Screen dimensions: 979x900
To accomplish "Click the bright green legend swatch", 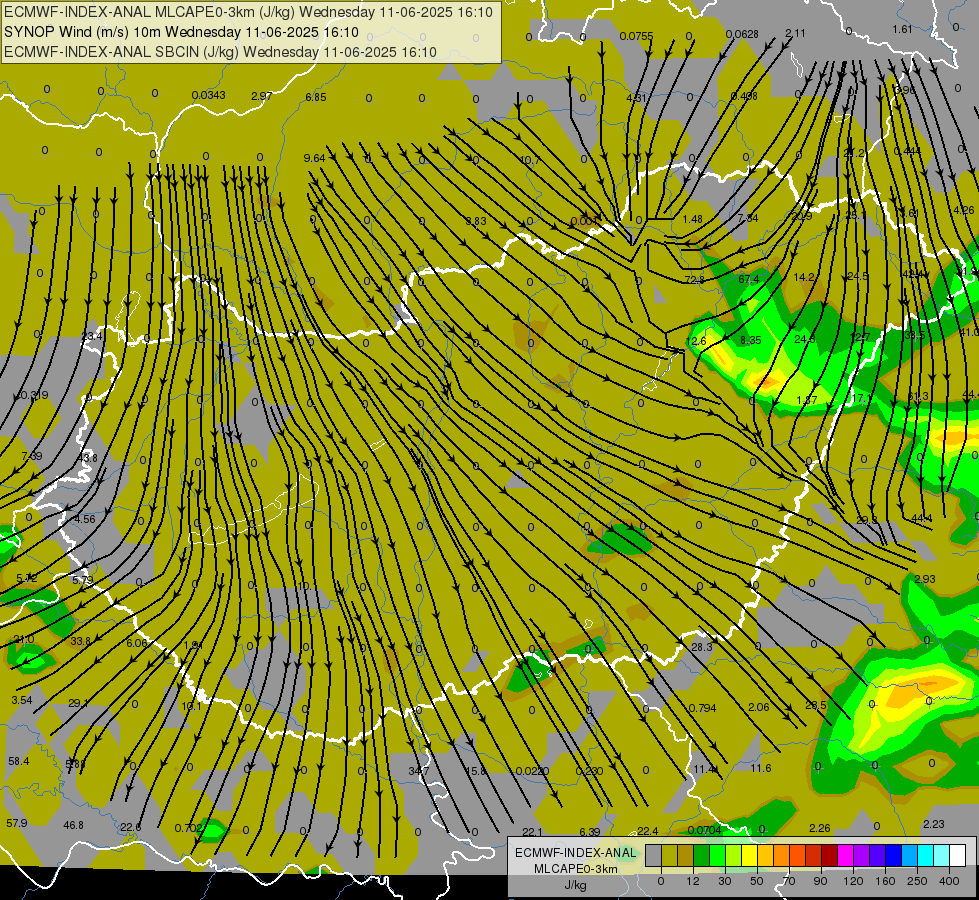I will pyautogui.click(x=717, y=855).
